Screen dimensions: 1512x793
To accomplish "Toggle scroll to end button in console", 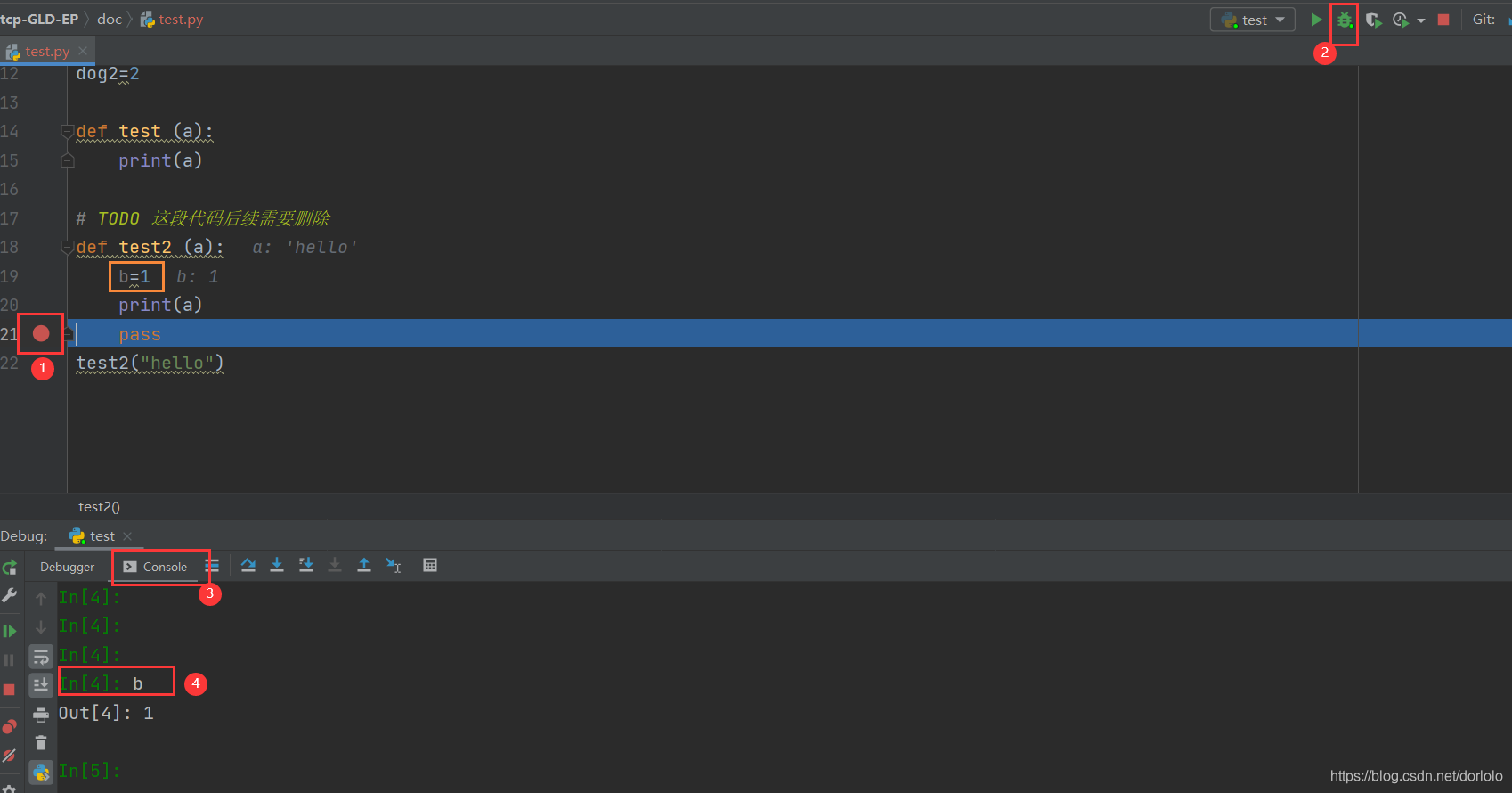I will click(41, 684).
